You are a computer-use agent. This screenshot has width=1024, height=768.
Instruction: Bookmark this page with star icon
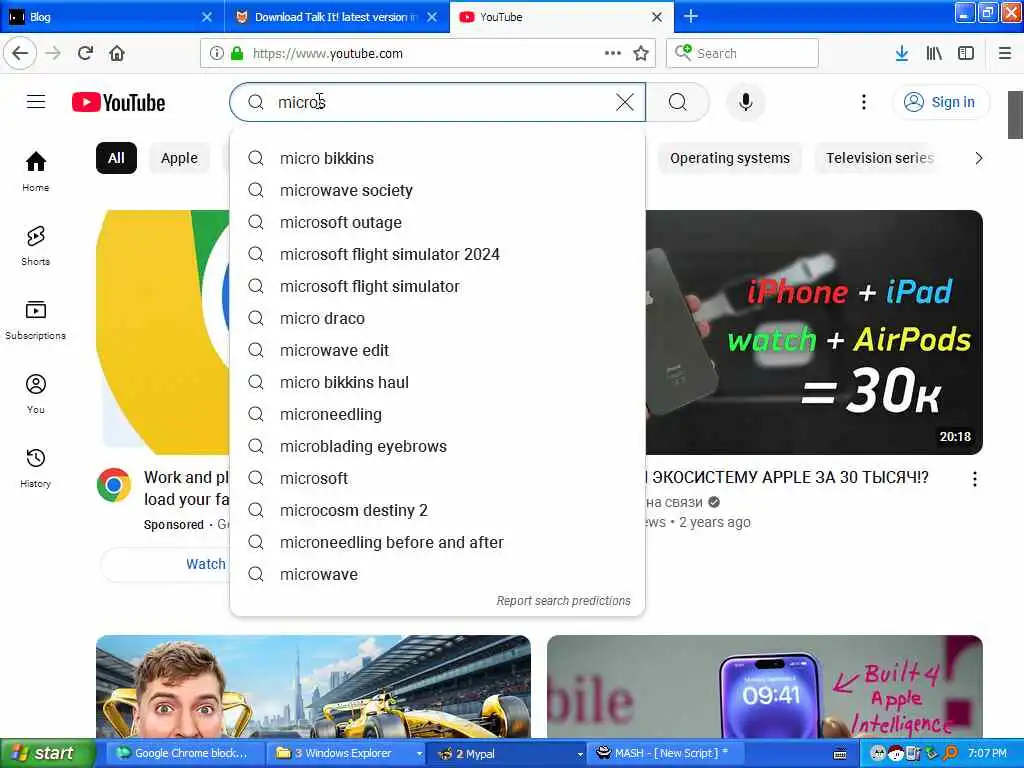pos(641,54)
